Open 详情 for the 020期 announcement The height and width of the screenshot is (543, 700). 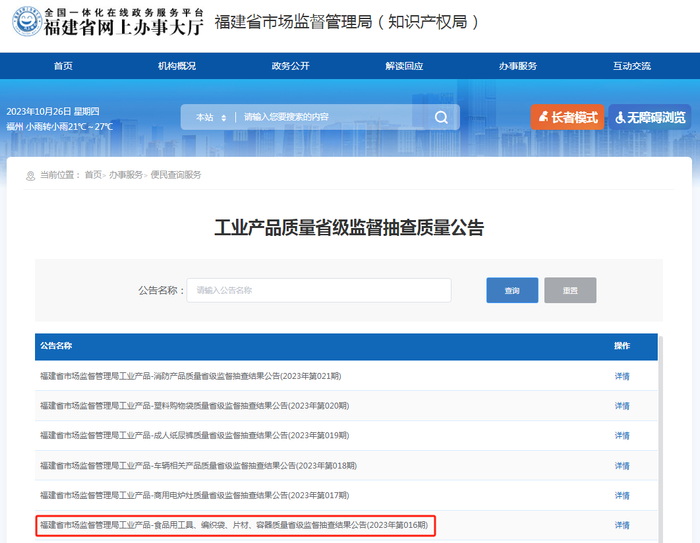click(x=622, y=406)
